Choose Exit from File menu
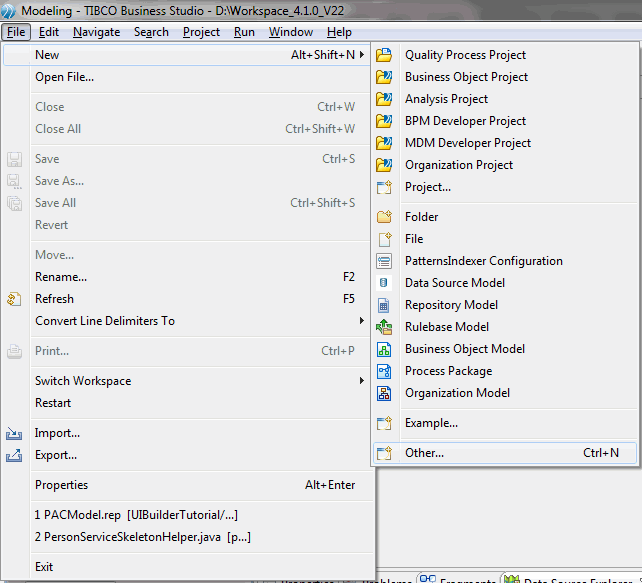The width and height of the screenshot is (642, 583). point(187,567)
